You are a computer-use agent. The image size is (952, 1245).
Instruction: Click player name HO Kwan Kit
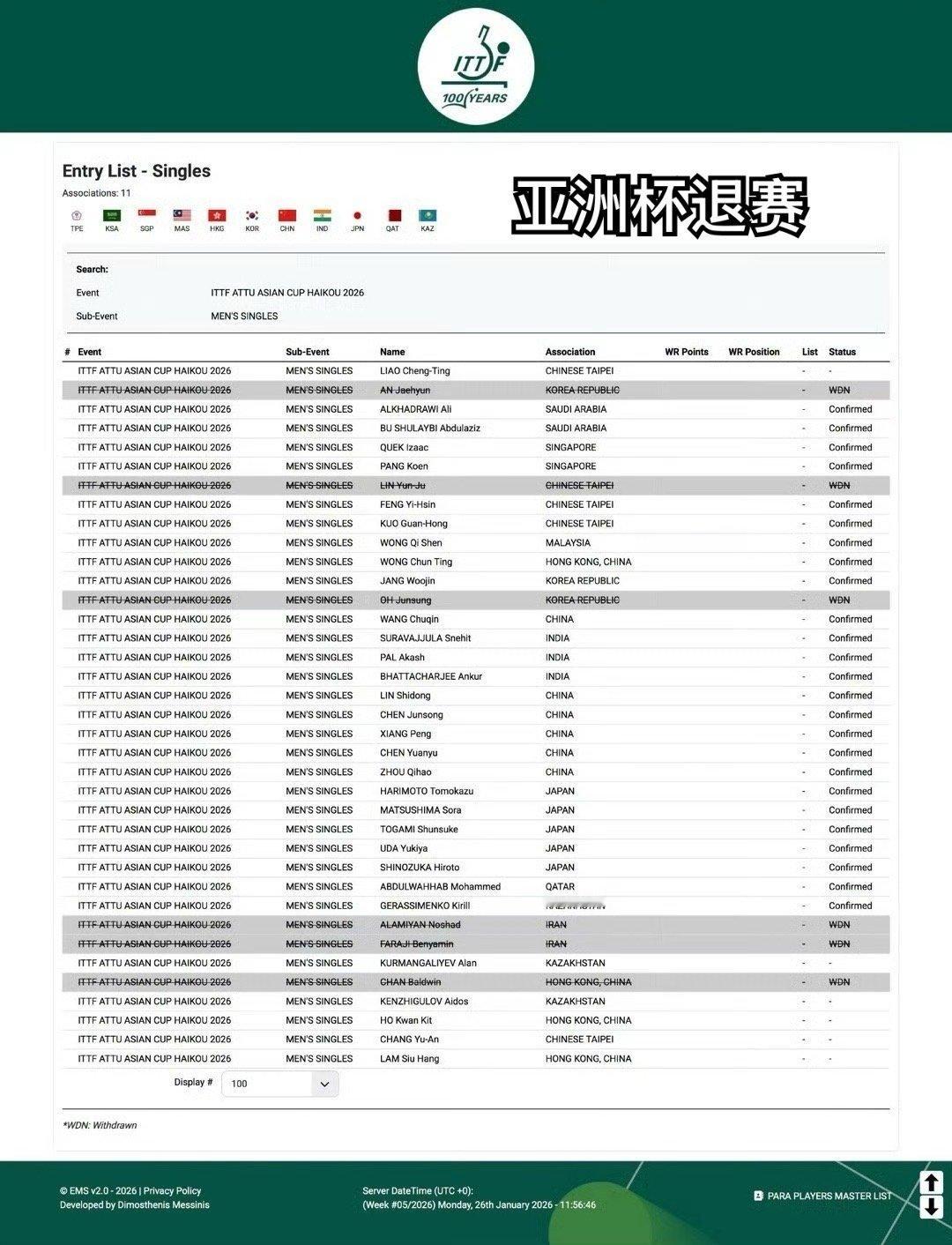tap(406, 1020)
